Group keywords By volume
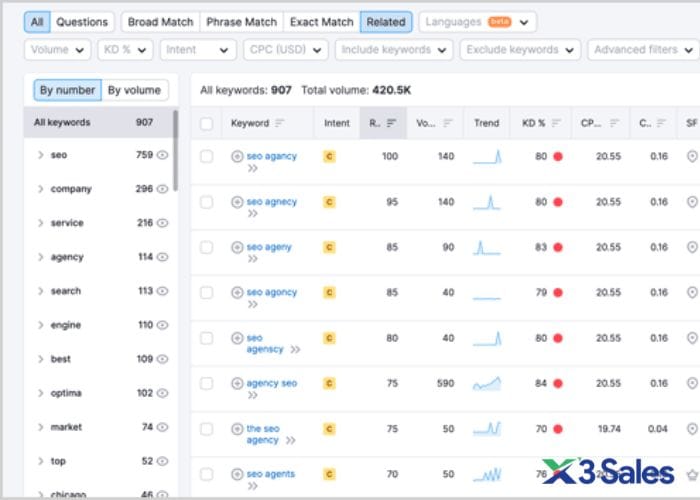 [134, 90]
